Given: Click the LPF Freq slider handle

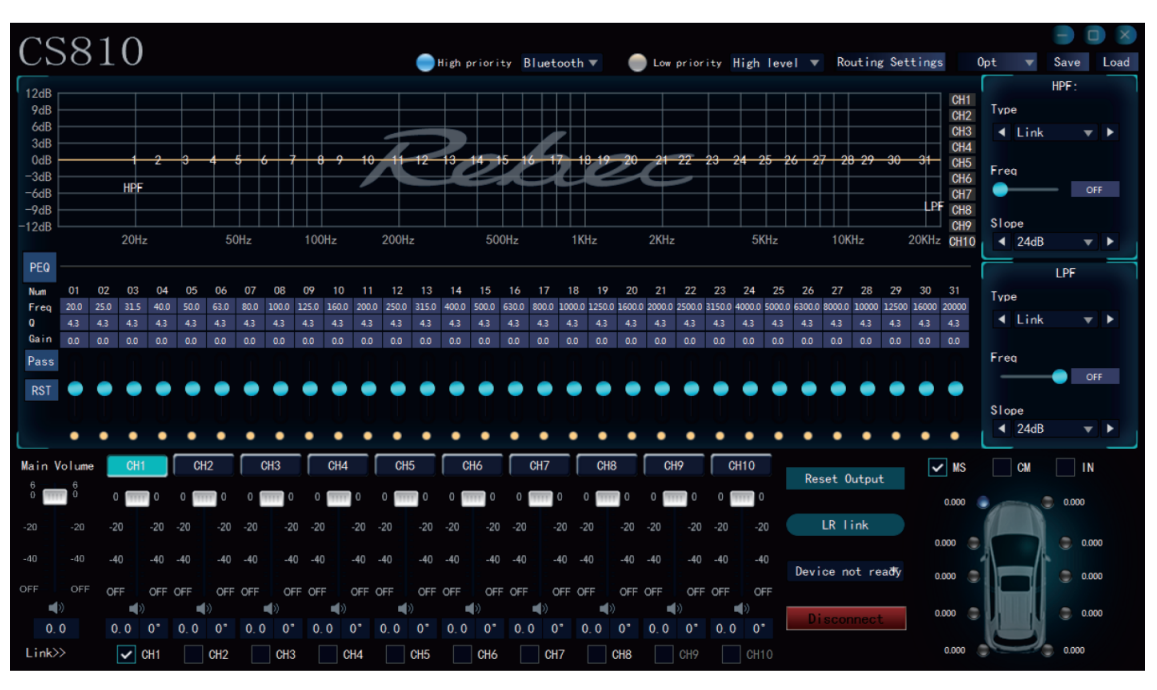Looking at the screenshot, I should point(1059,377).
